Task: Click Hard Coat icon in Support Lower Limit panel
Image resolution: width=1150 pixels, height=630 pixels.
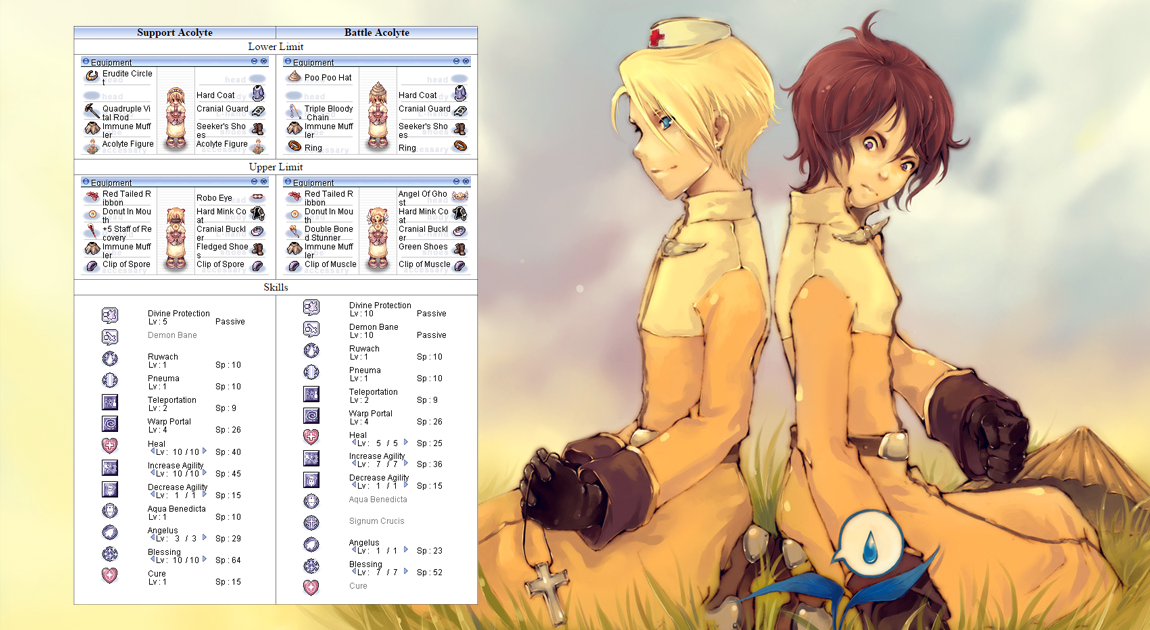Action: pos(257,93)
